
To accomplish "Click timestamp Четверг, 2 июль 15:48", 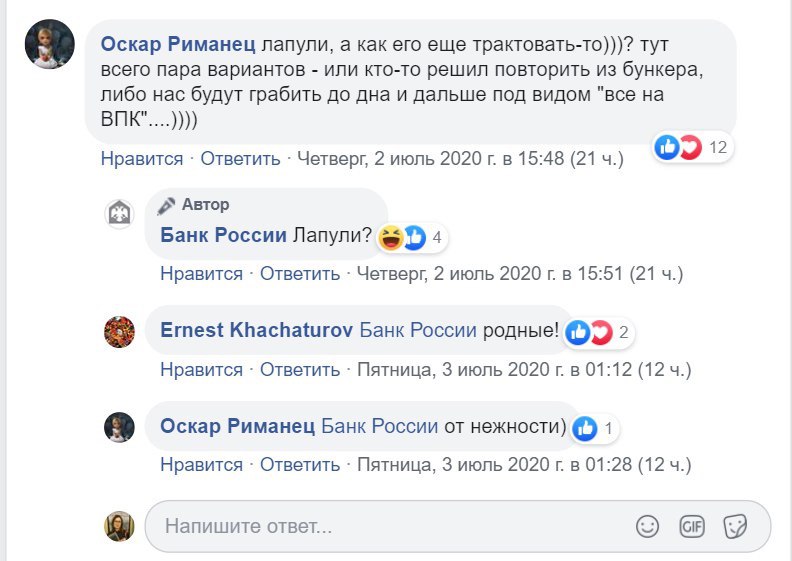I will click(x=460, y=159).
